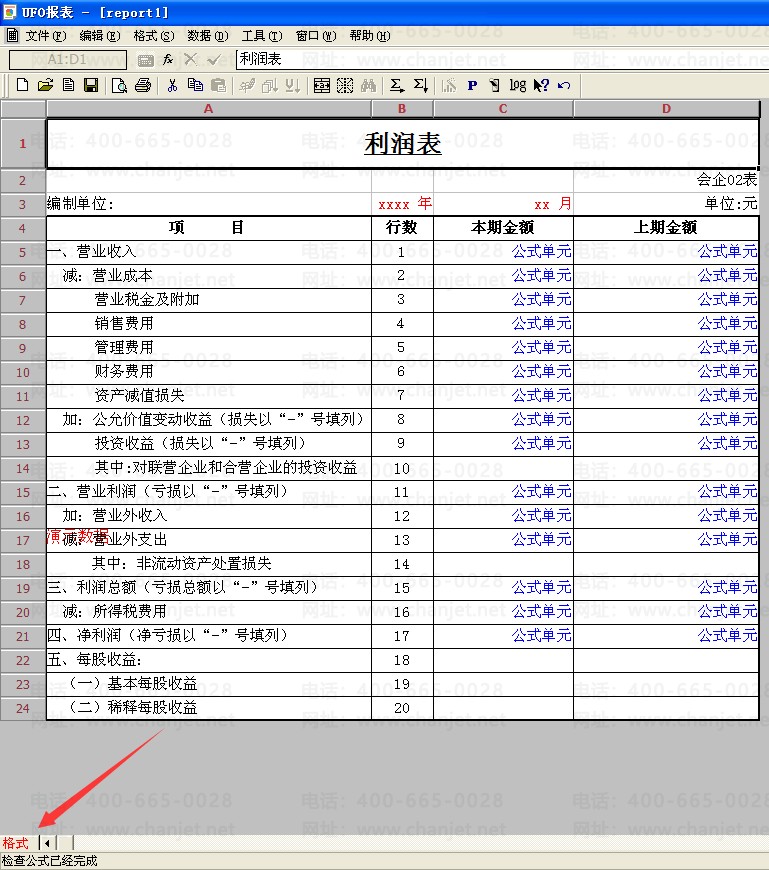
Task: Confirm entry with the checkmark icon
Action: click(214, 59)
